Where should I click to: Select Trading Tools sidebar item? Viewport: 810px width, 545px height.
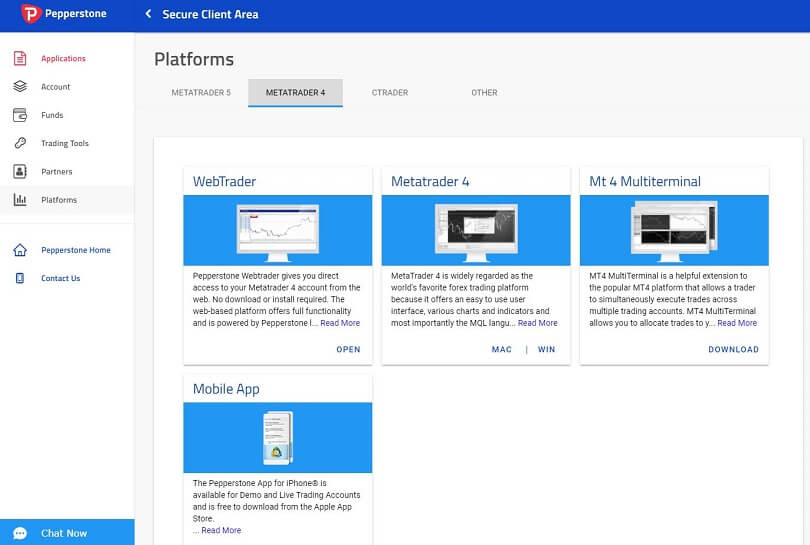coord(67,143)
